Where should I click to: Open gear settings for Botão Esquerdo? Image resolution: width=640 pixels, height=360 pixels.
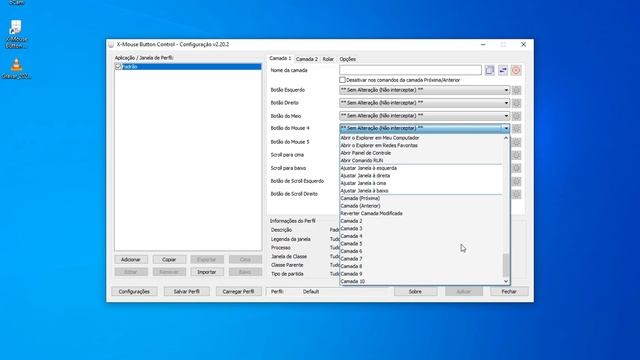click(516, 90)
